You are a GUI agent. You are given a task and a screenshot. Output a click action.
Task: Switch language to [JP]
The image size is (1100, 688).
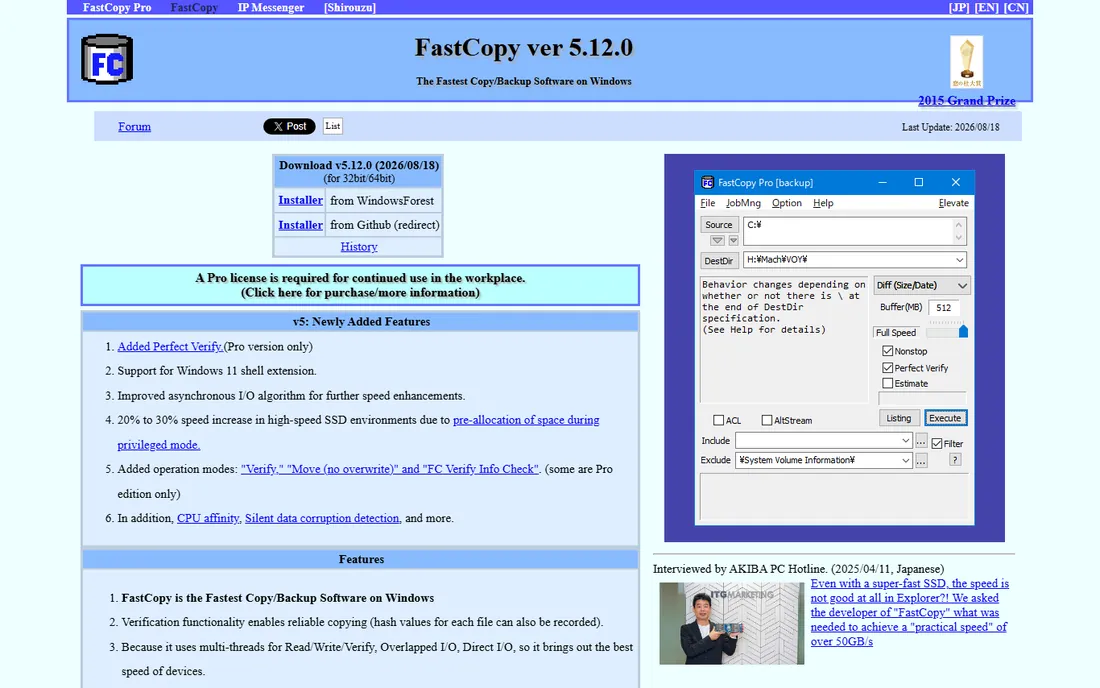[x=959, y=8]
